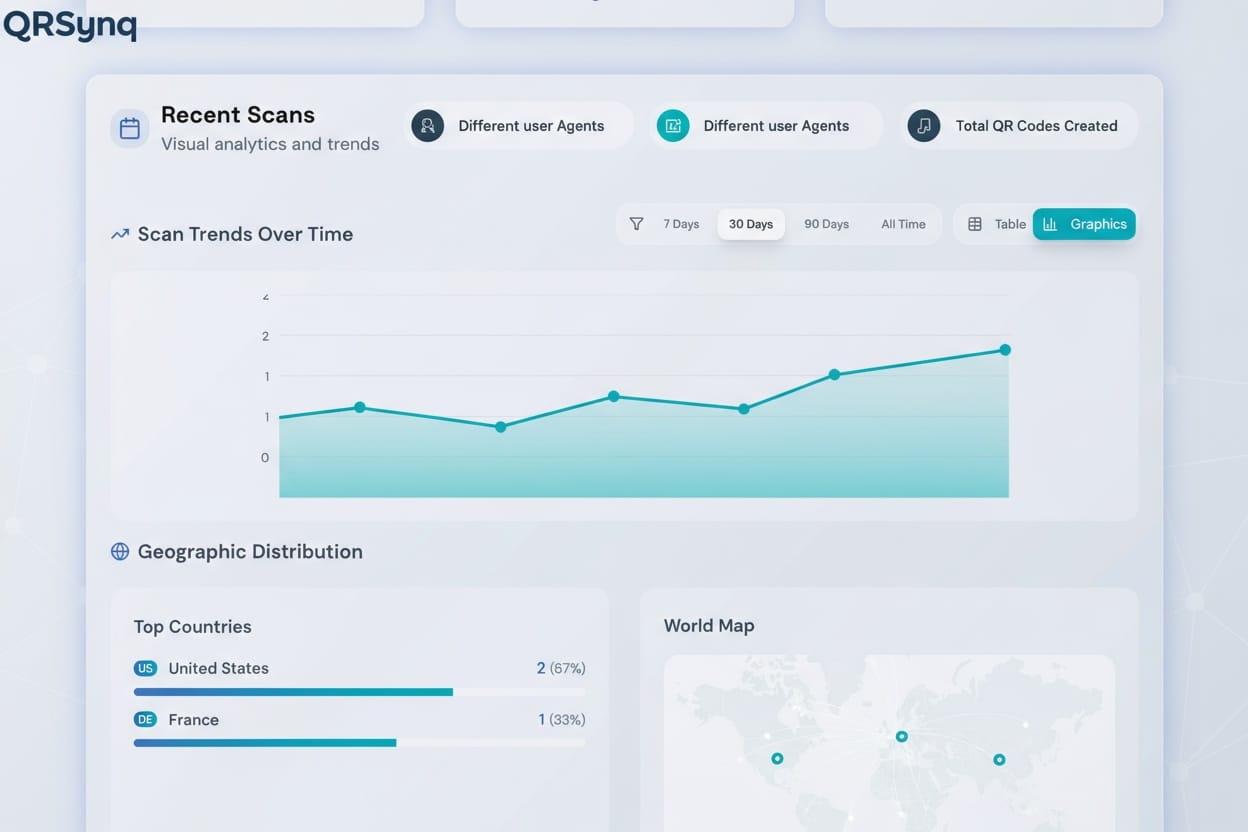Select the All Time range option

903,224
